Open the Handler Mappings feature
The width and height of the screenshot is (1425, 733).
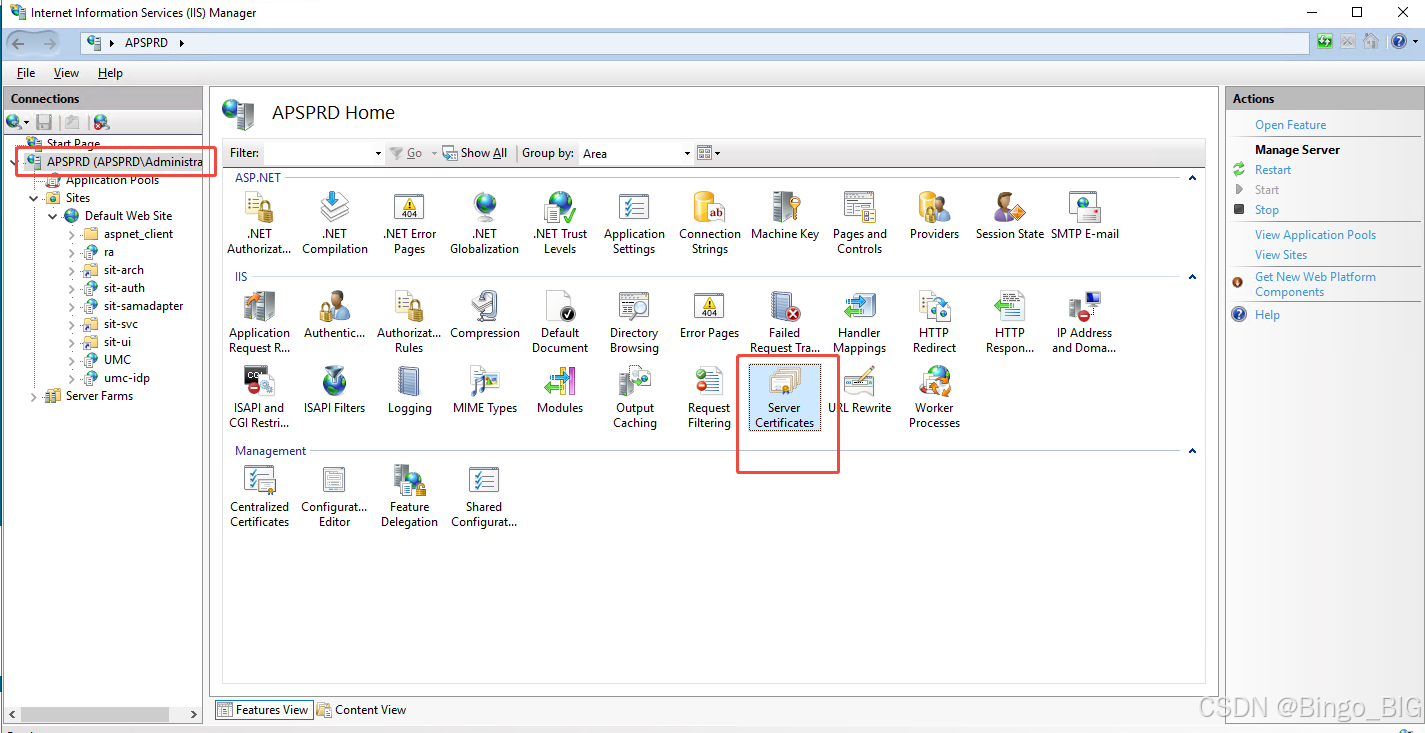860,322
